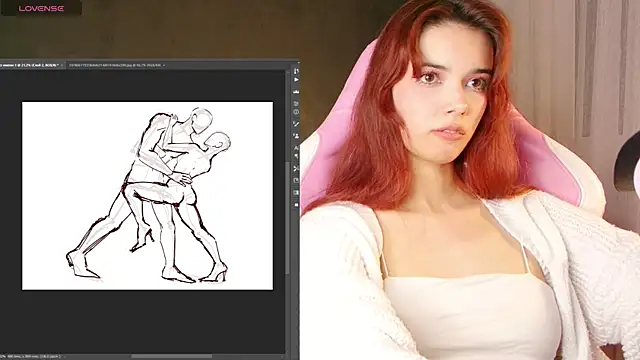The image size is (640, 360).
Task: Open the Paragraph panel icon
Action: [x=296, y=156]
